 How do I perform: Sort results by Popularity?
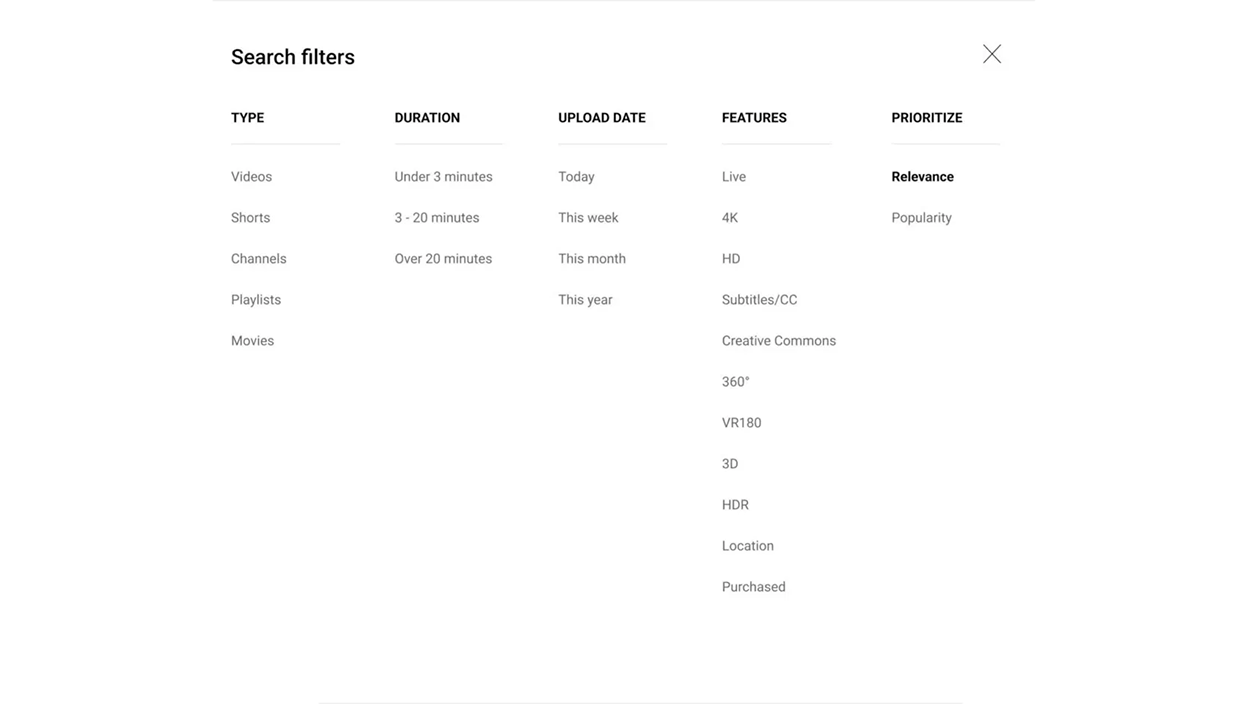pyautogui.click(x=921, y=216)
